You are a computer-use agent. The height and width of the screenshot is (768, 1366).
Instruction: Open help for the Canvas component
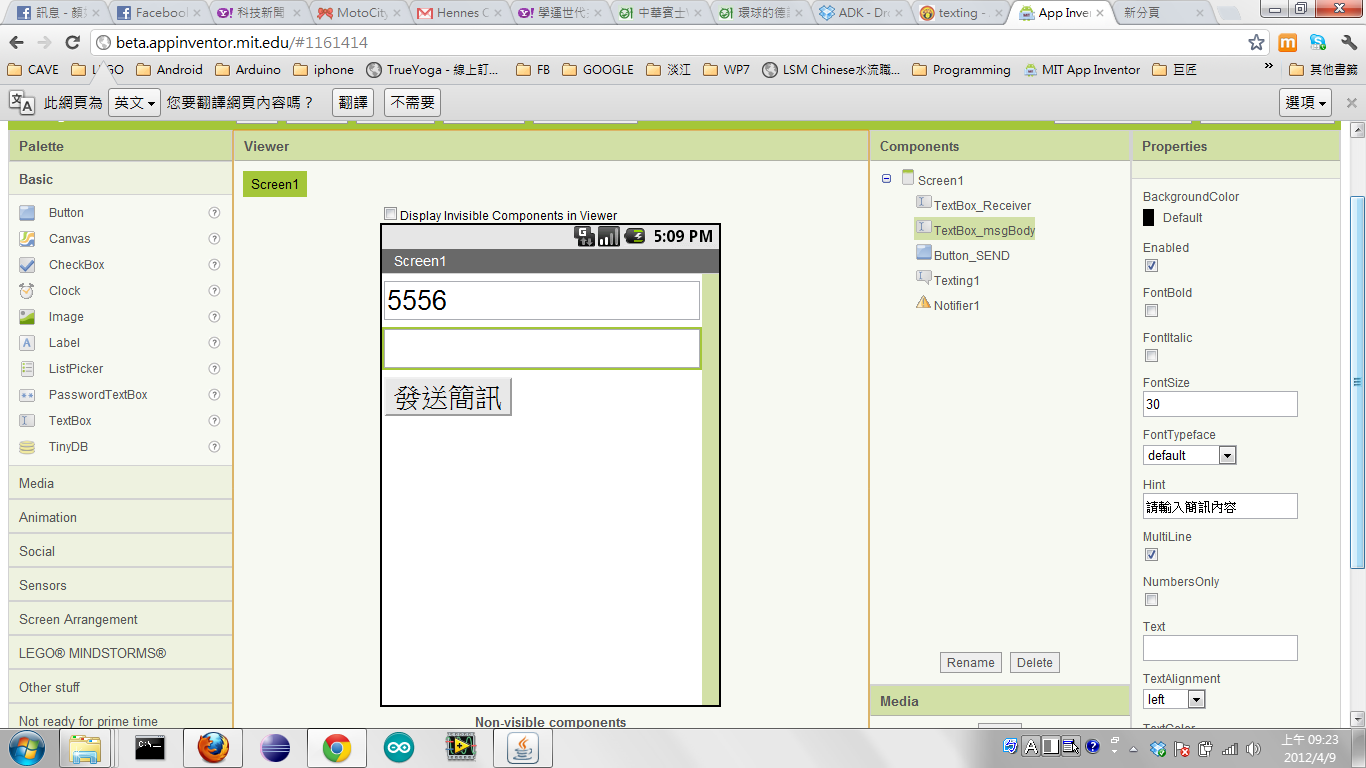click(214, 239)
